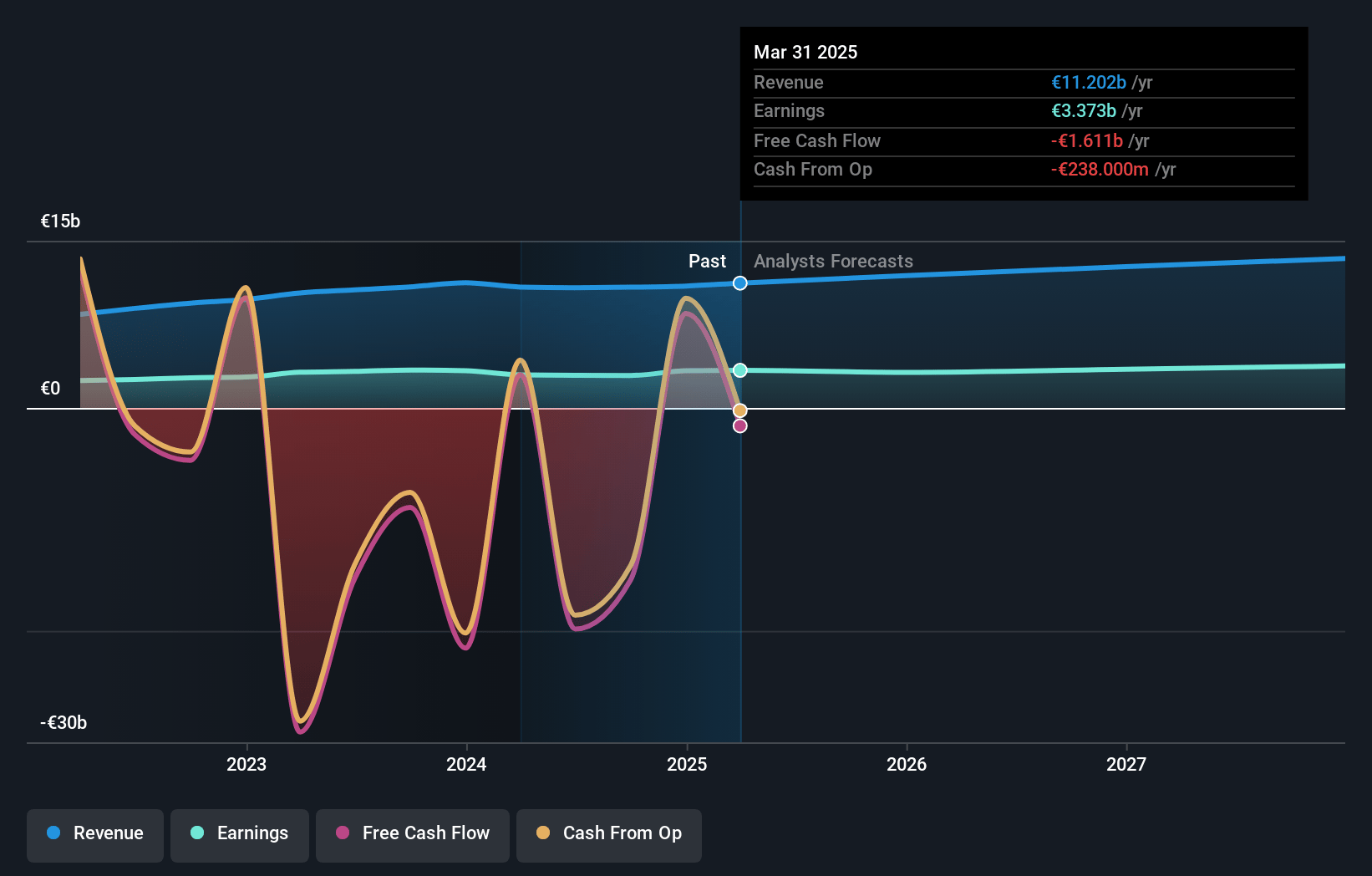Click the -€1.611b free cash flow value

[x=1087, y=141]
